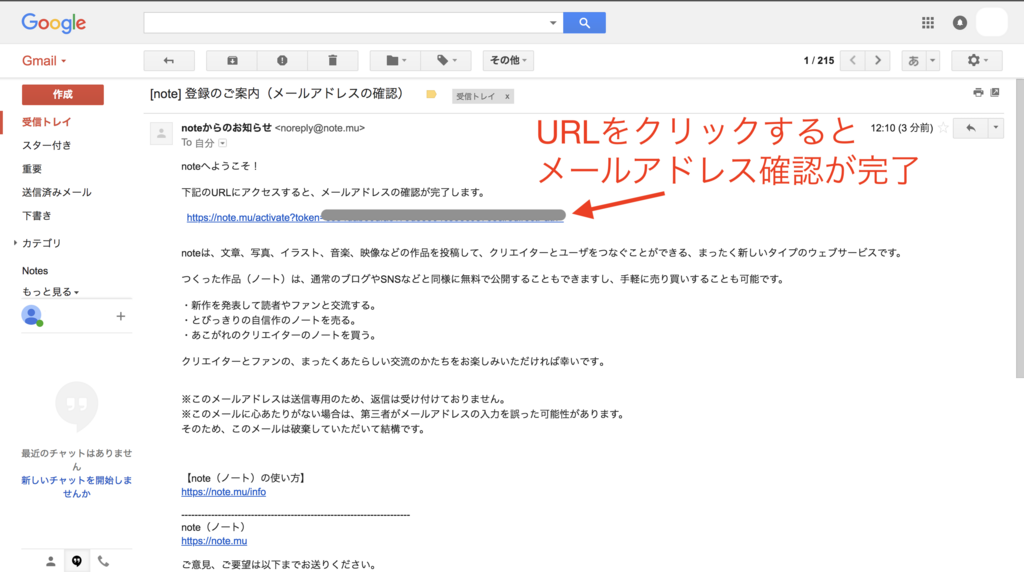
Task: Open the その他 menu
Action: click(x=508, y=60)
